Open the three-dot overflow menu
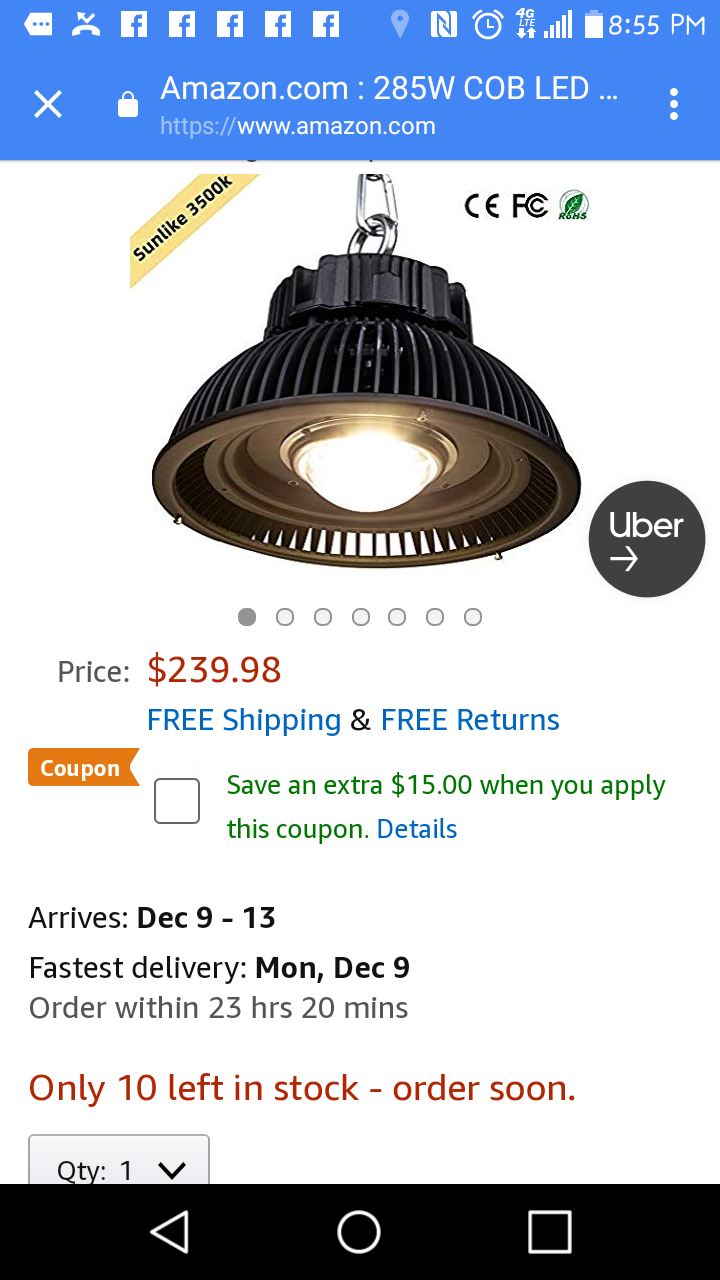 pyautogui.click(x=674, y=104)
